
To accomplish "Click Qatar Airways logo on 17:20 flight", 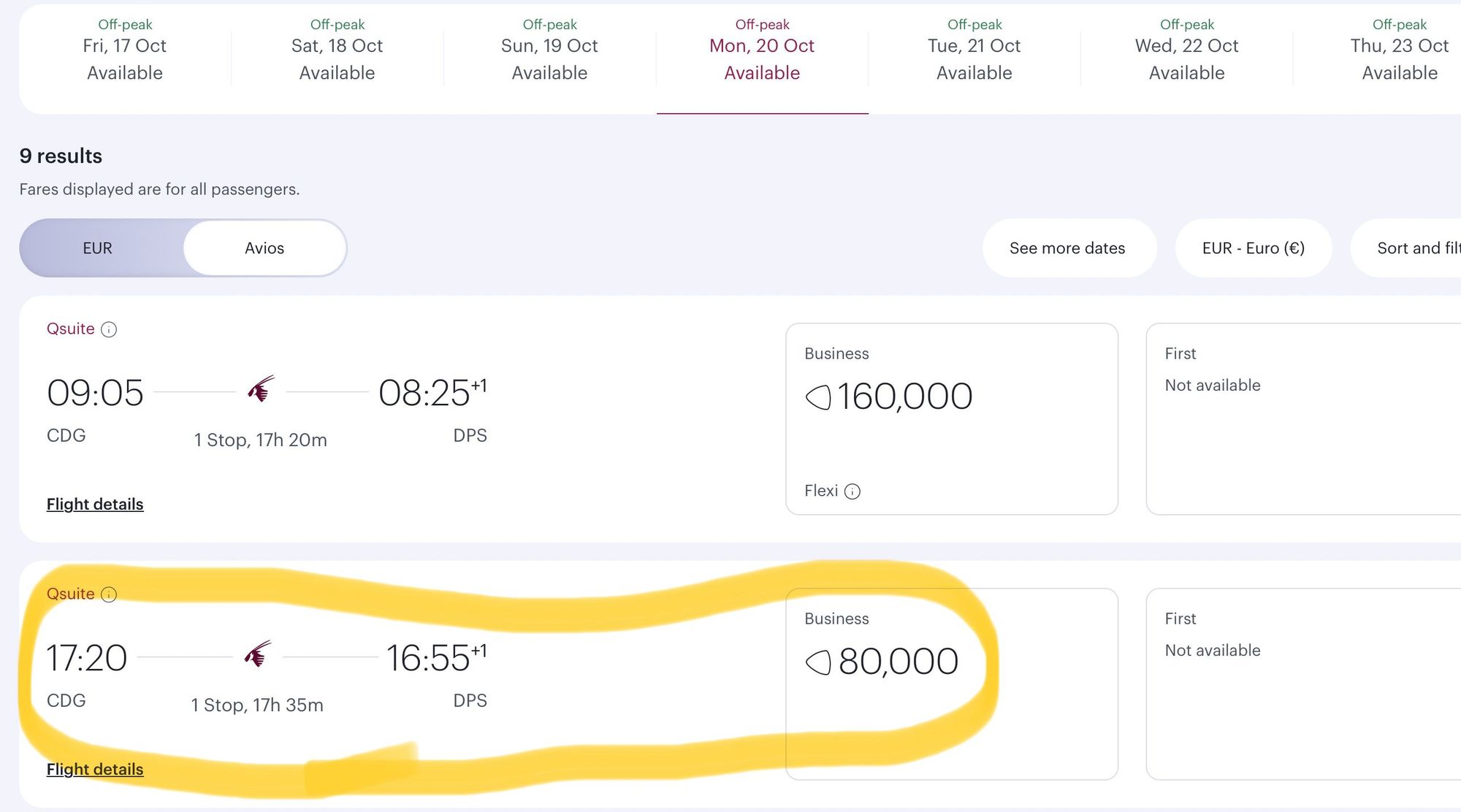I will point(258,655).
